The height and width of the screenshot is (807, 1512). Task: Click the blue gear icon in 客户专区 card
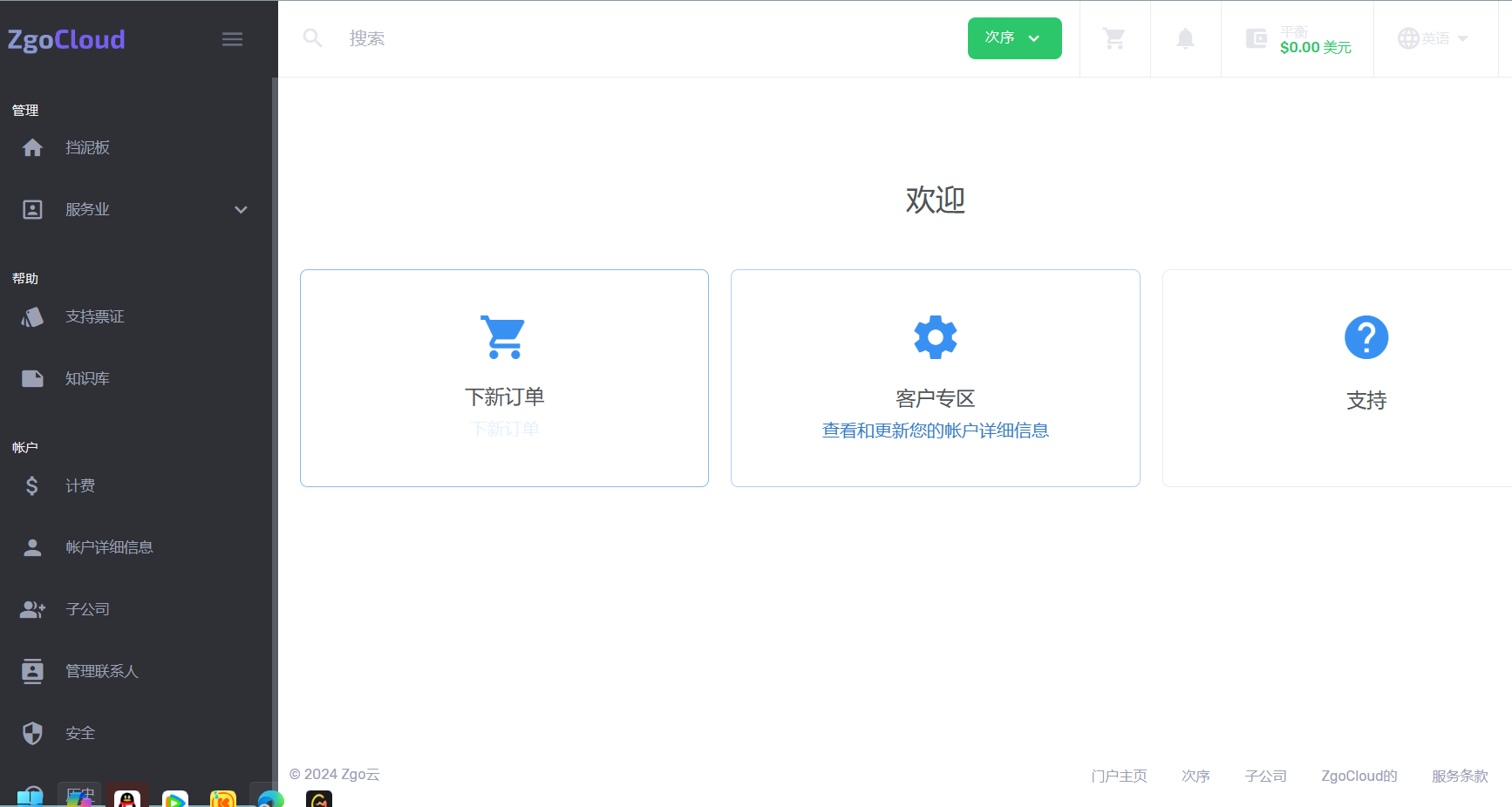click(935, 337)
